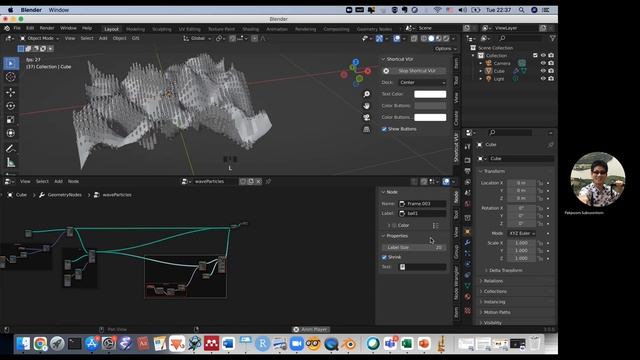Click the gray Color Buttons swatch

430,106
